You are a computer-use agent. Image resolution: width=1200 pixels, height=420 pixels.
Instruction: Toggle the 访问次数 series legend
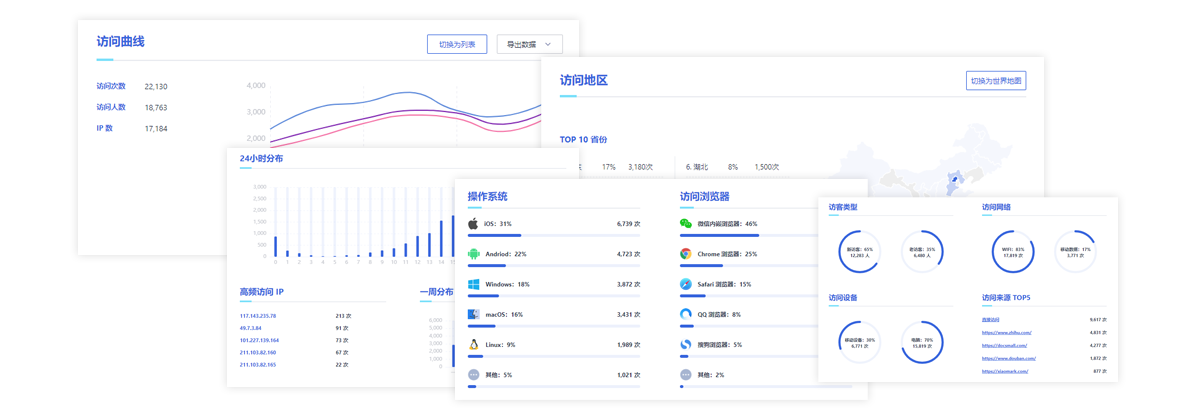click(x=111, y=87)
